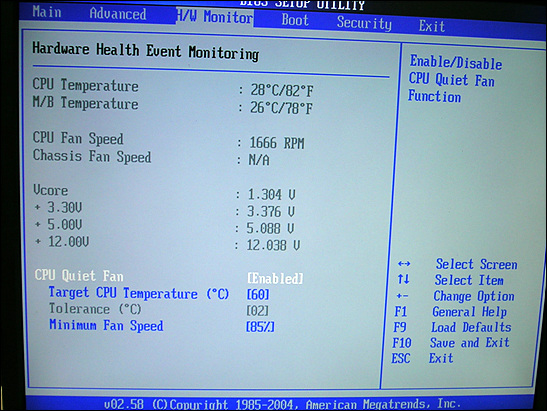Click the Change Option hint
The height and width of the screenshot is (411, 547).
474,296
